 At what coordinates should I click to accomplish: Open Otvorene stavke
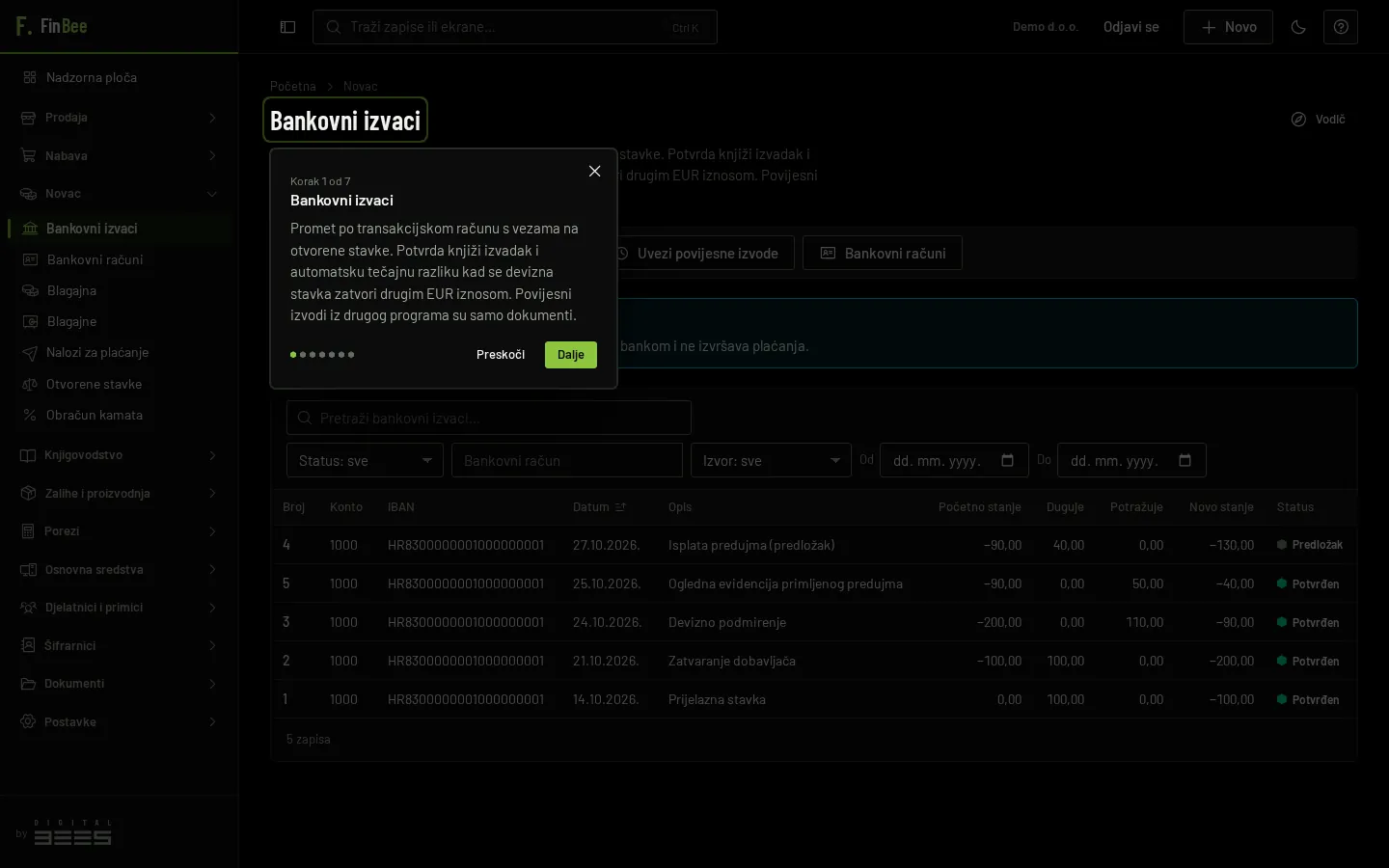(119, 384)
